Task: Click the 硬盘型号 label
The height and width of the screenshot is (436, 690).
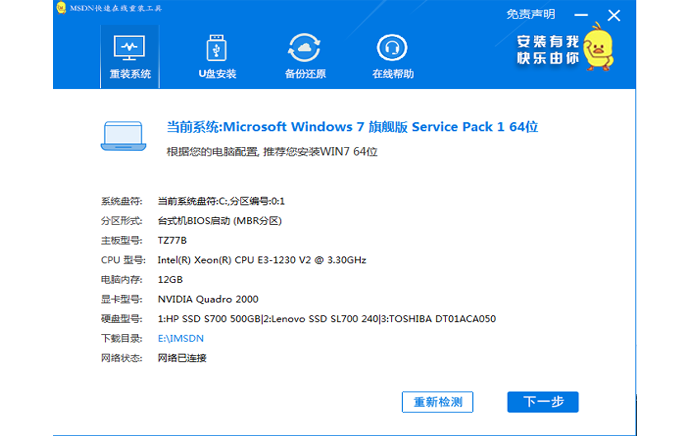Action: click(x=121, y=319)
